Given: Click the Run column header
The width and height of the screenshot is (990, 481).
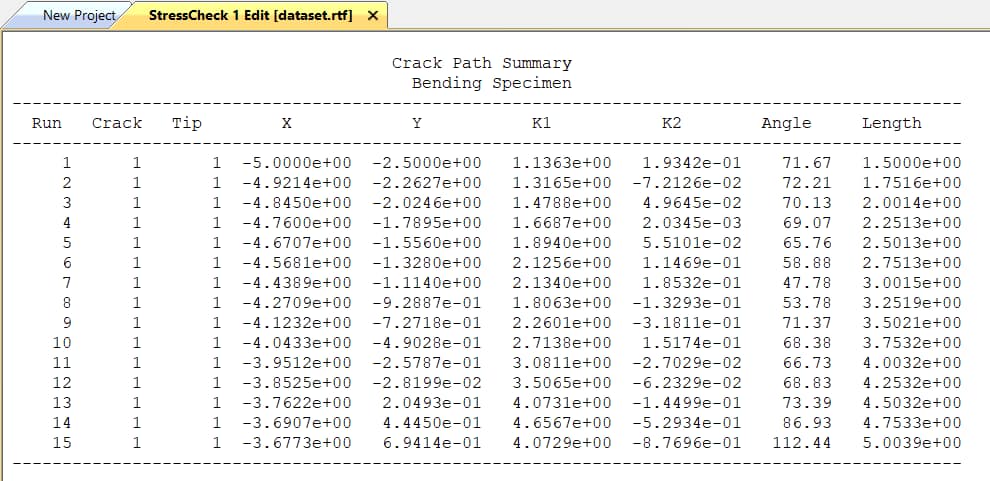Looking at the screenshot, I should [46, 123].
